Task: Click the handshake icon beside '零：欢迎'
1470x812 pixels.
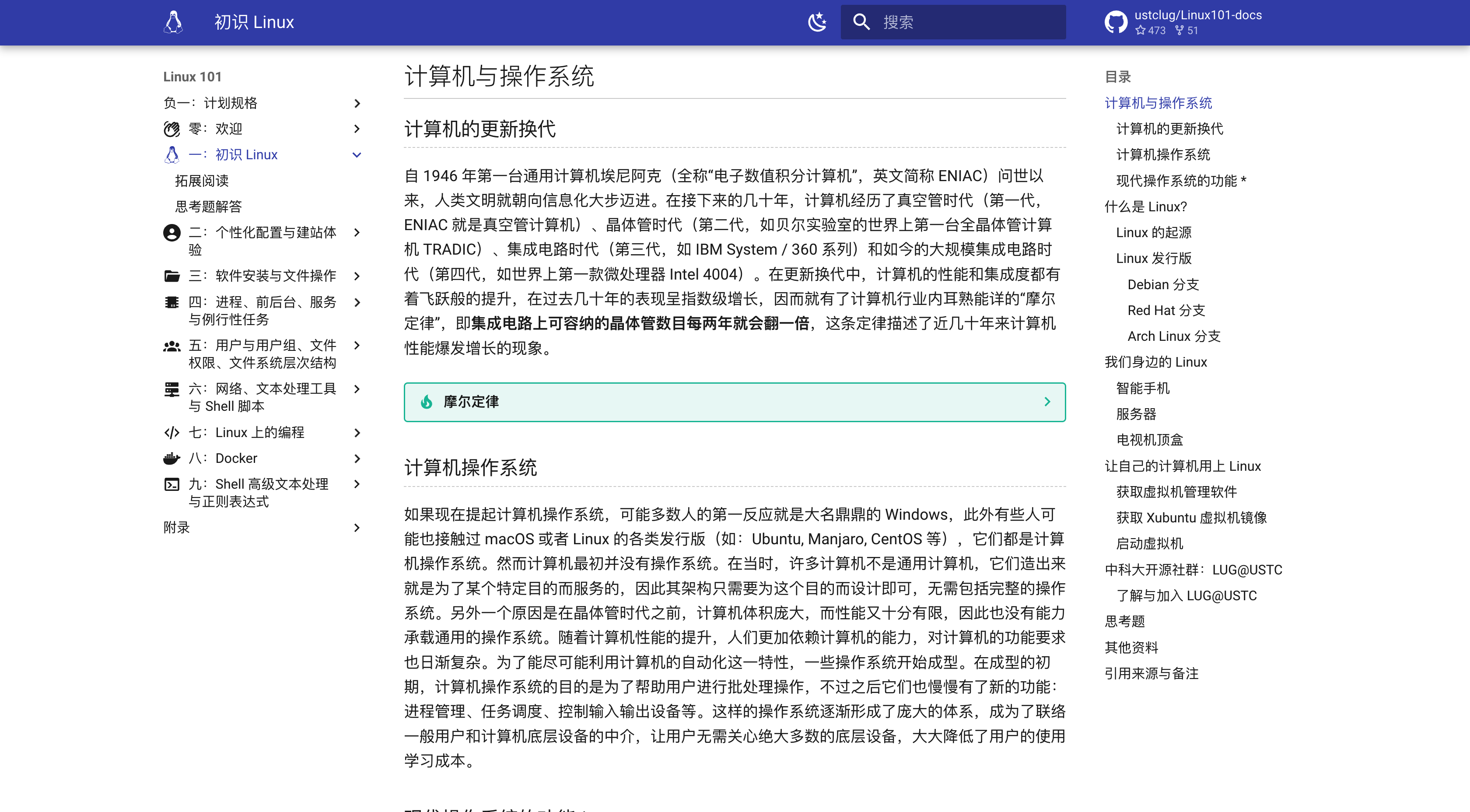Action: pos(171,129)
